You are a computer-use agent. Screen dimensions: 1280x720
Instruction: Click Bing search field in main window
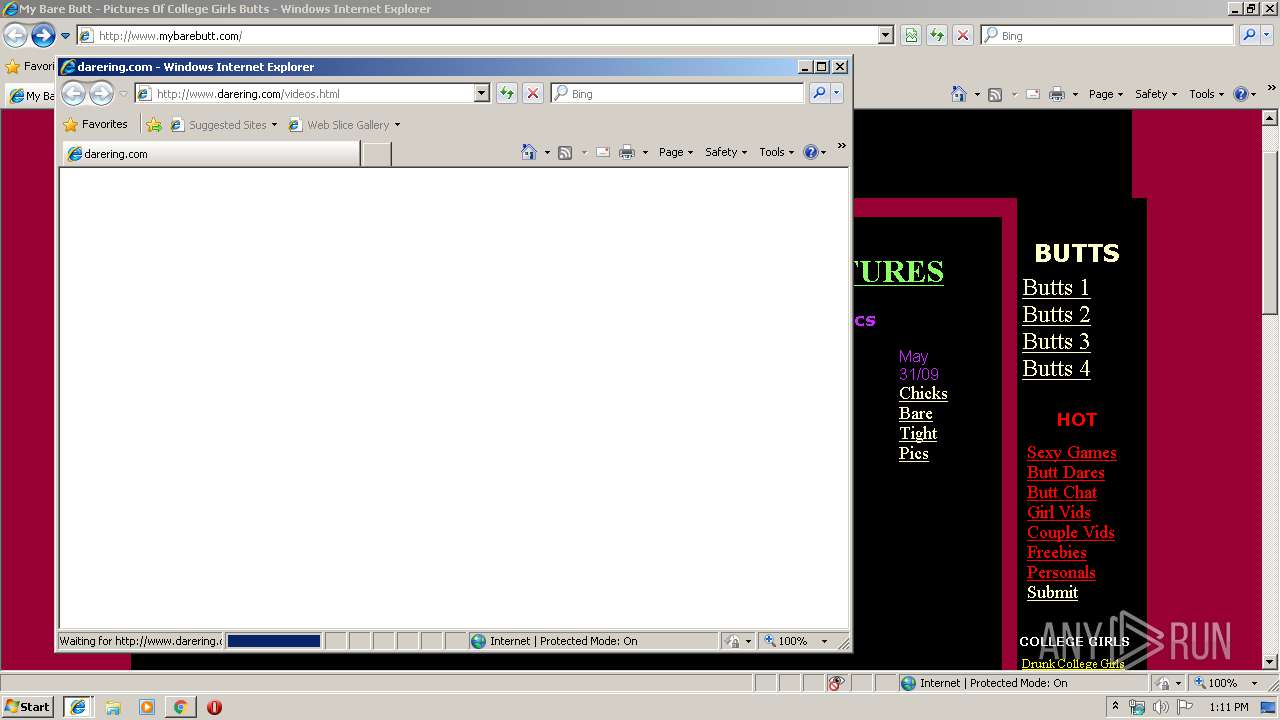[1108, 35]
